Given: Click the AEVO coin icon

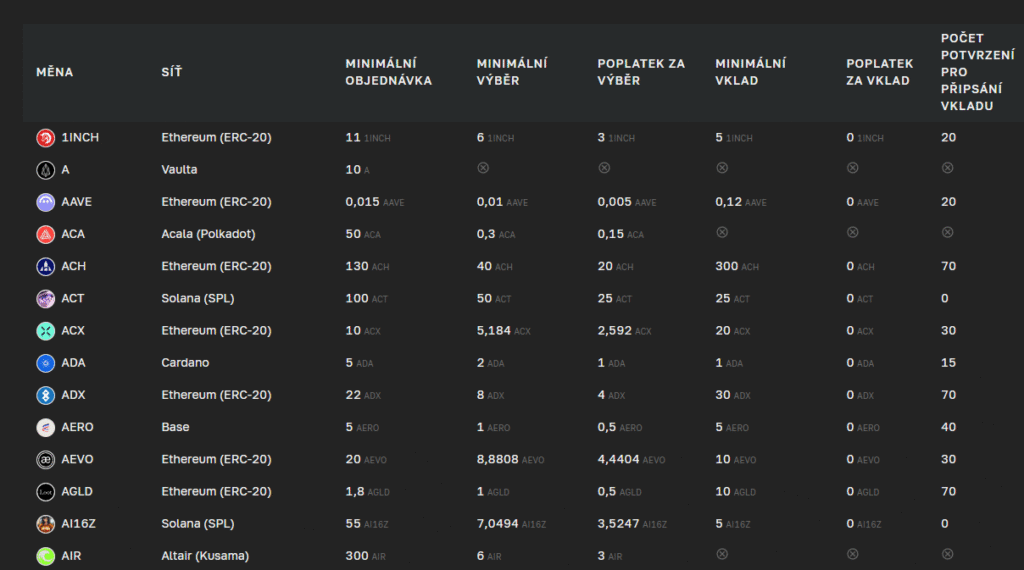Looking at the screenshot, I should 45,459.
